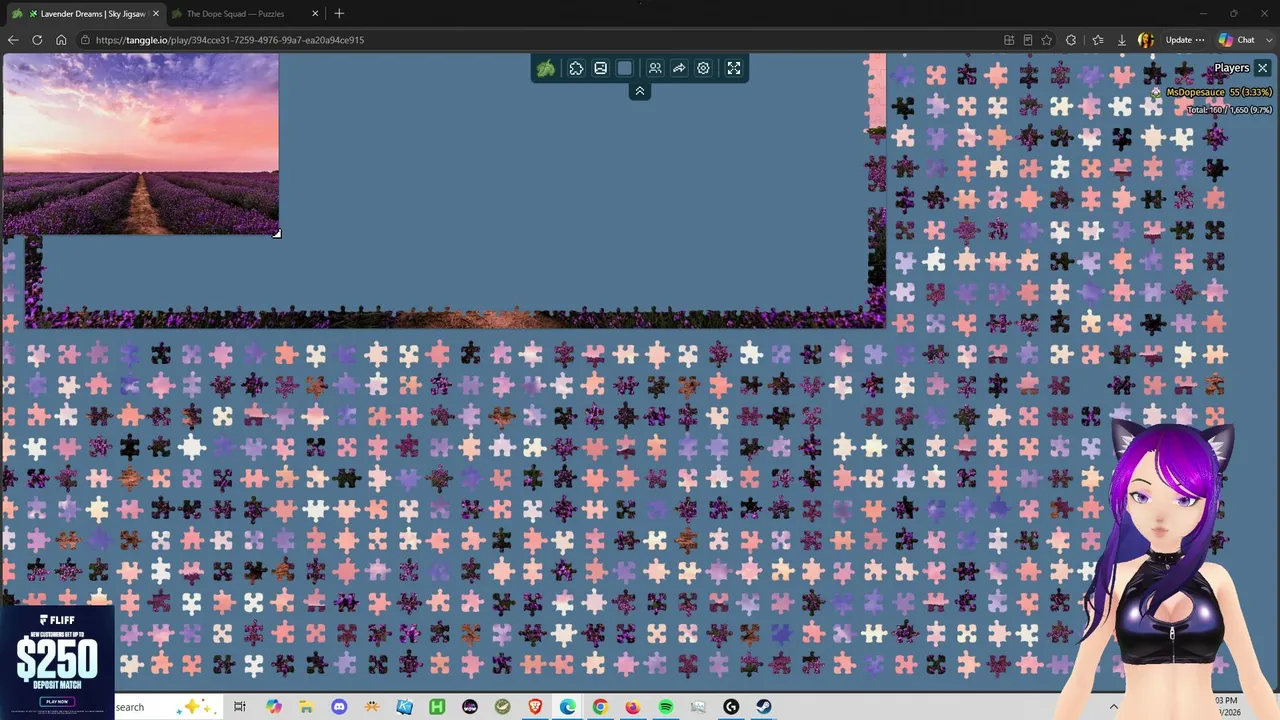Screen dimensions: 1280x720
Task: Focus the address bar with the tanggle.io URL
Action: pyautogui.click(x=540, y=40)
